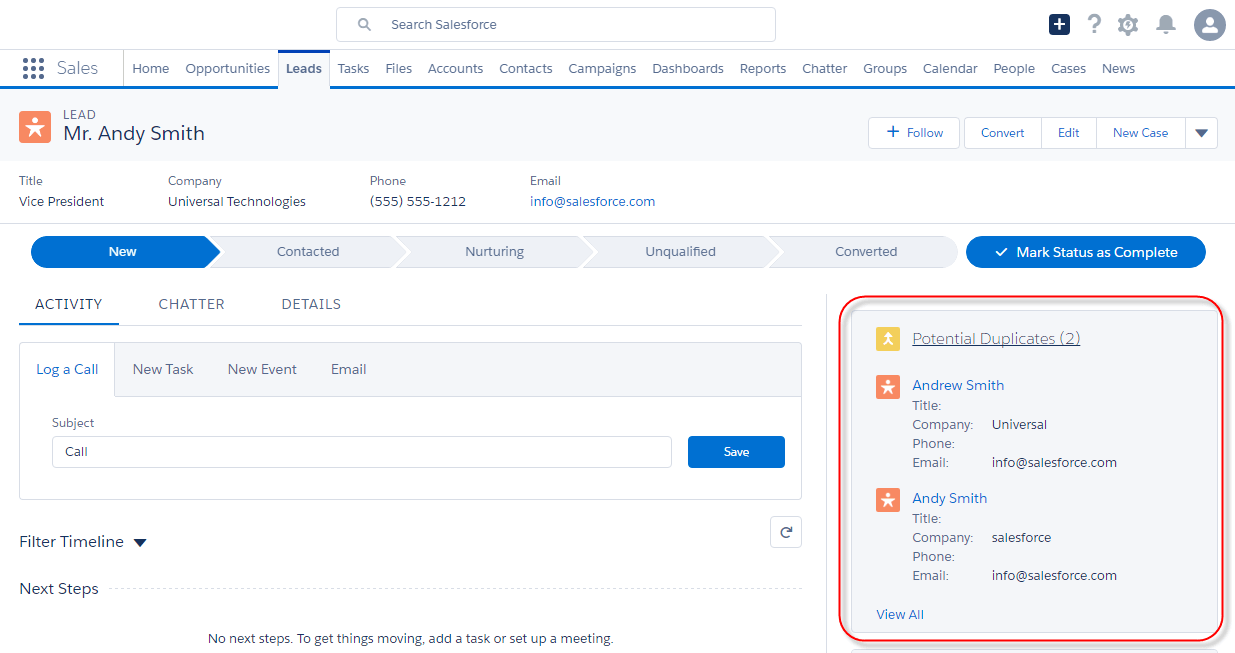Open the Andrew Smith duplicate lead

tap(958, 385)
